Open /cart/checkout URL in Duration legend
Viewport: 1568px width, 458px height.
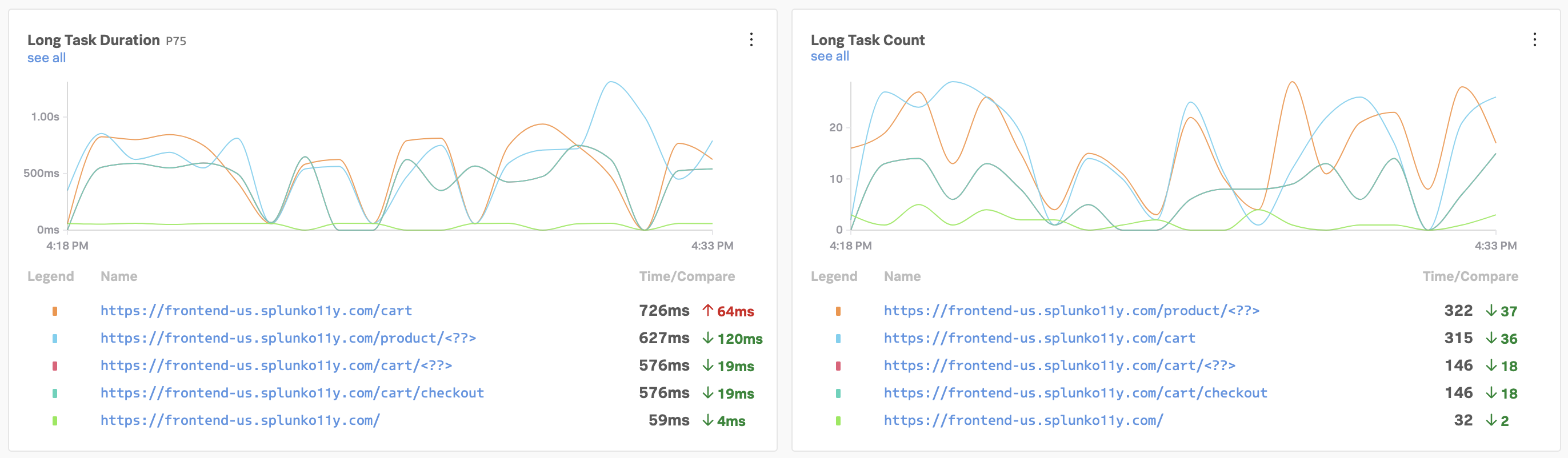(292, 393)
